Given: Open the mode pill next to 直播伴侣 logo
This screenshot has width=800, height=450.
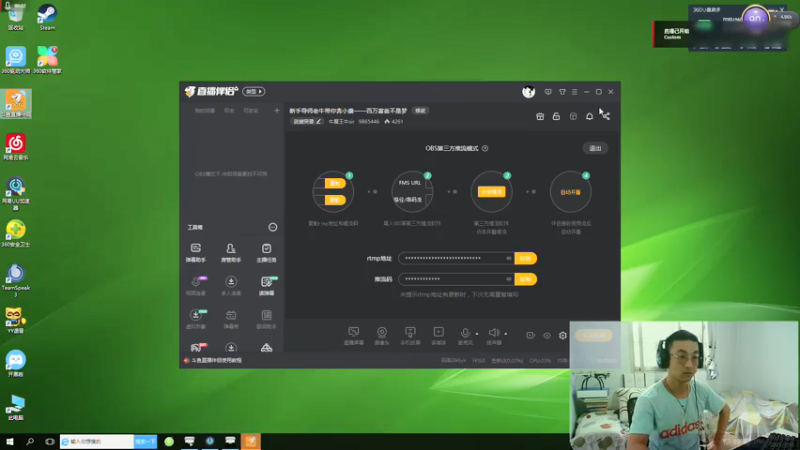Looking at the screenshot, I should point(254,91).
